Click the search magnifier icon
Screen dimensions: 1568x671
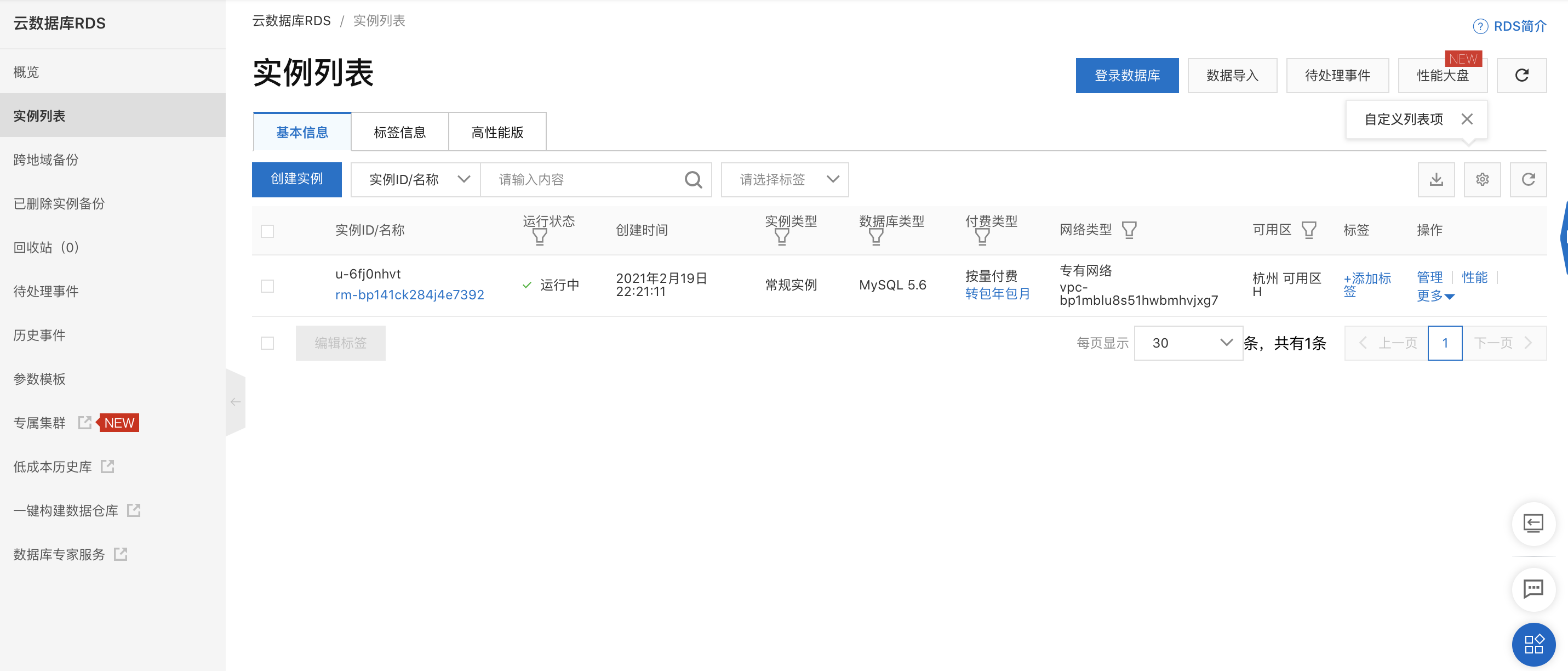[693, 180]
